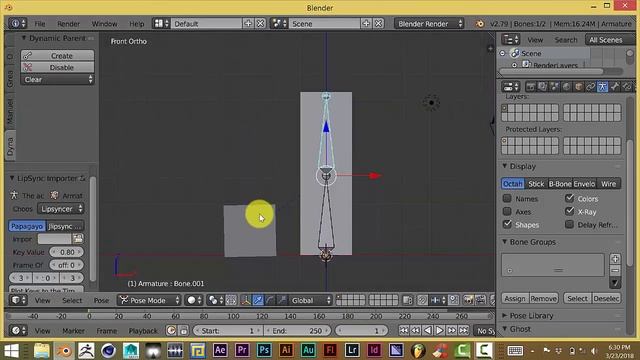Select Stick bone display type
Image resolution: width=640 pixels, height=360 pixels.
coord(536,184)
